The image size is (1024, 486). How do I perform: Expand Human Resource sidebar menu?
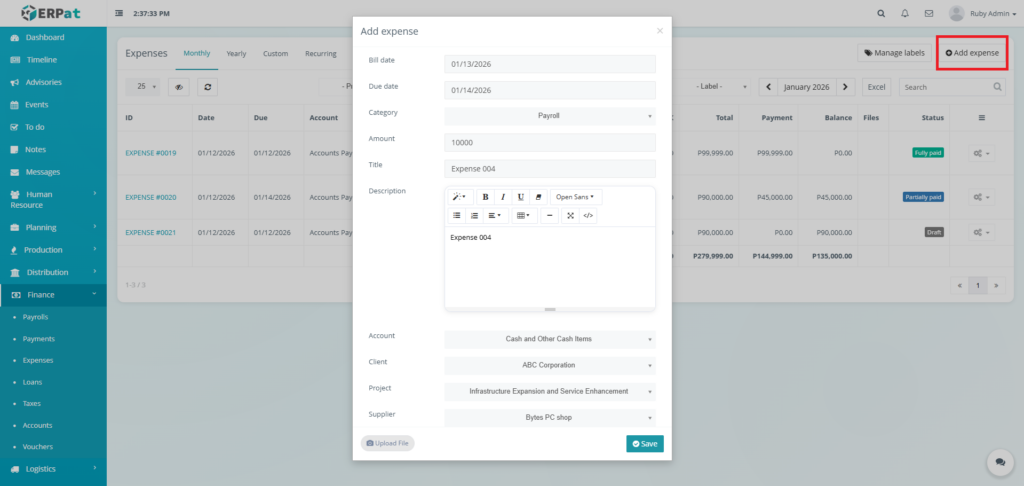click(x=54, y=199)
